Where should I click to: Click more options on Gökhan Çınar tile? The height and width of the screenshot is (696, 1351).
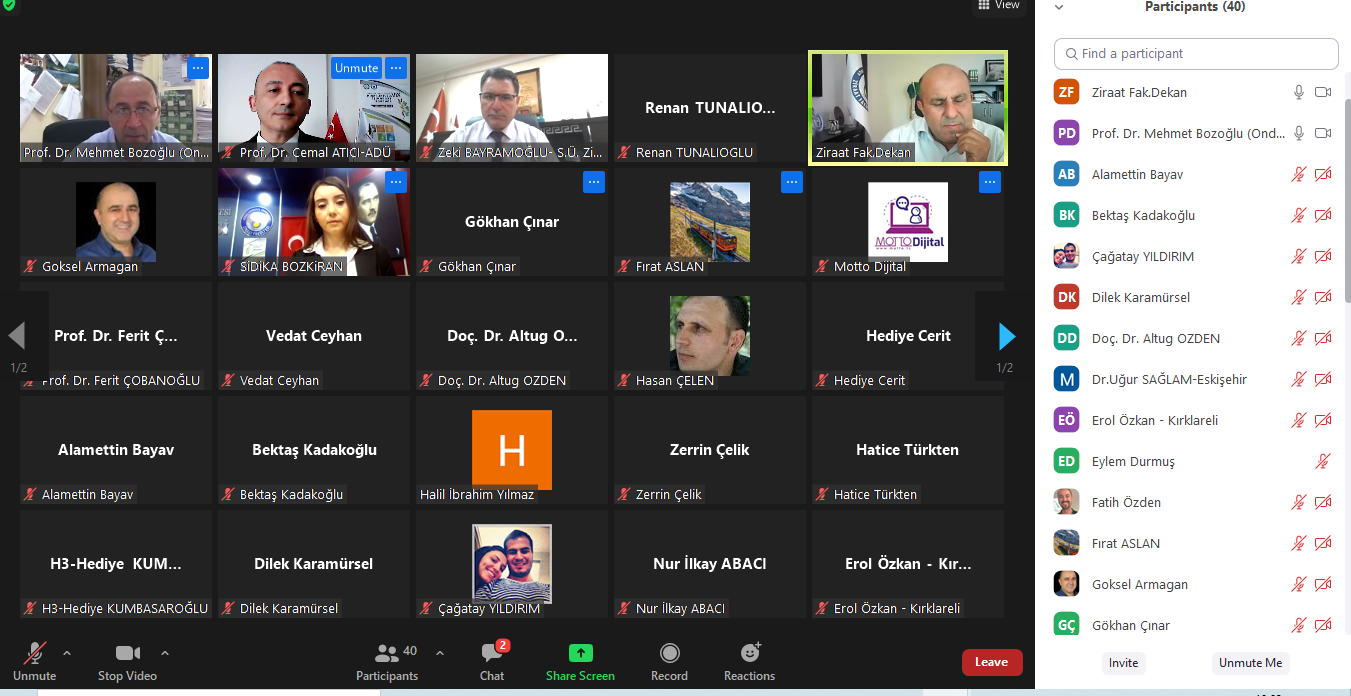click(594, 182)
